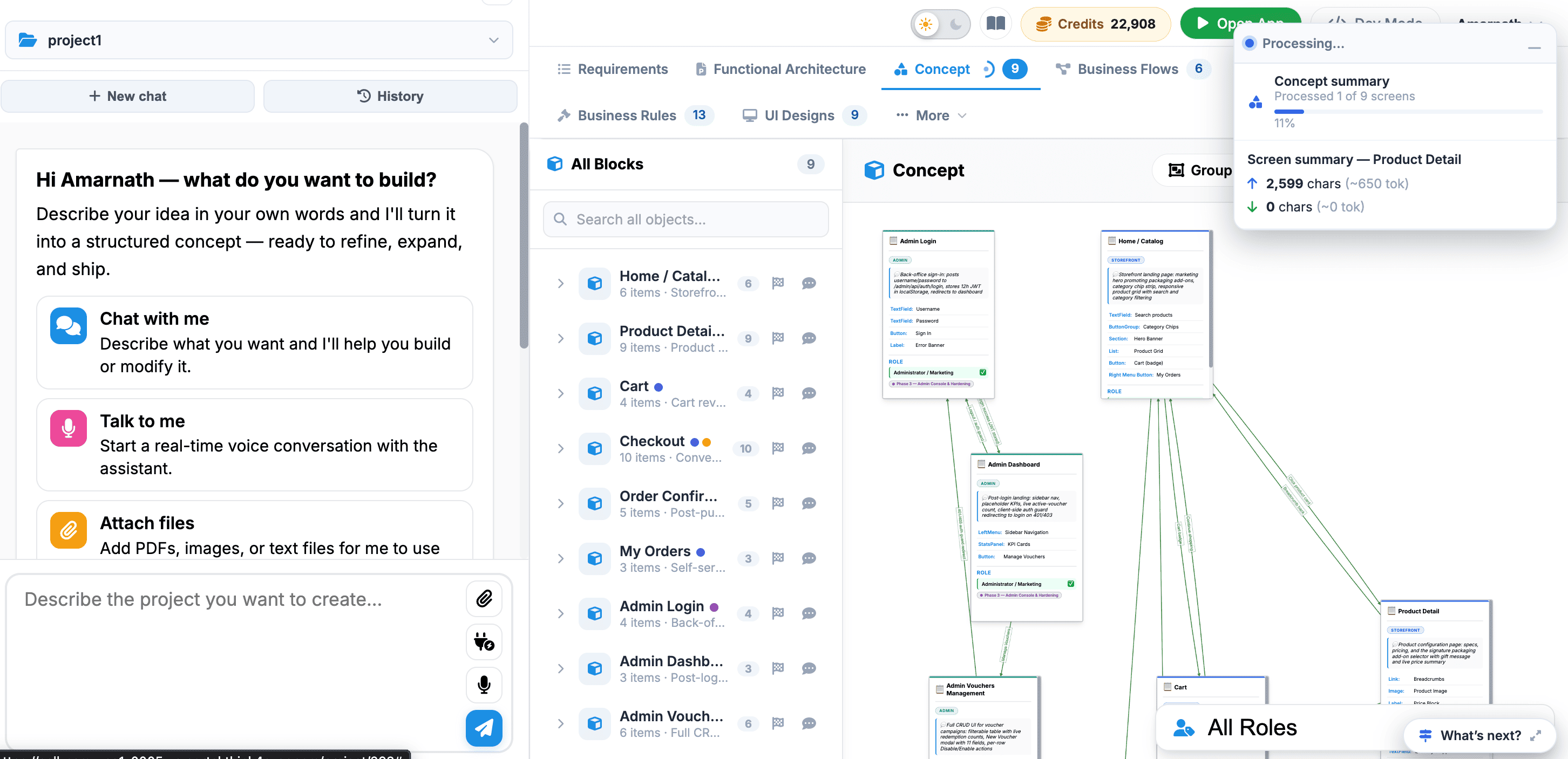Click the What's next? button
Screen dimensions: 1568x759
click(x=1479, y=735)
